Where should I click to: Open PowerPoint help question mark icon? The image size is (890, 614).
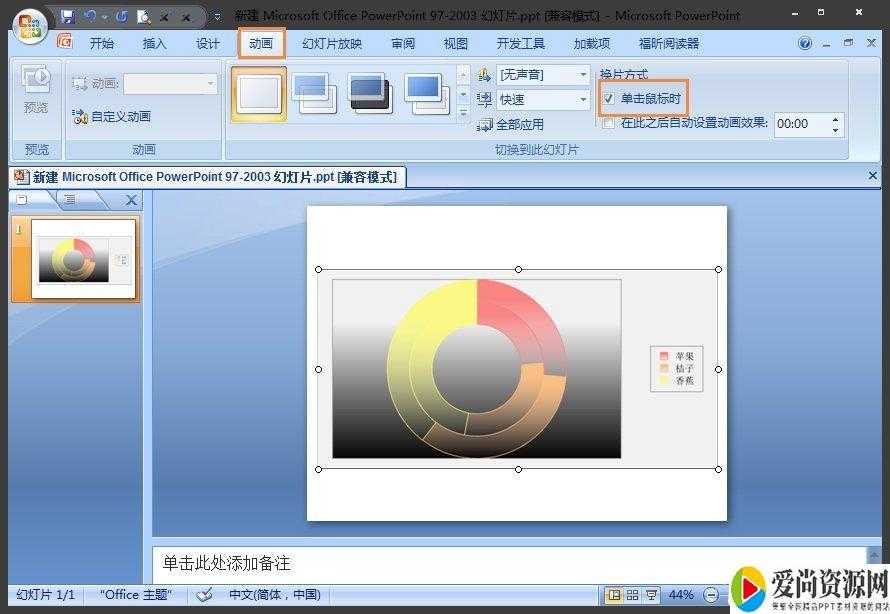[805, 43]
